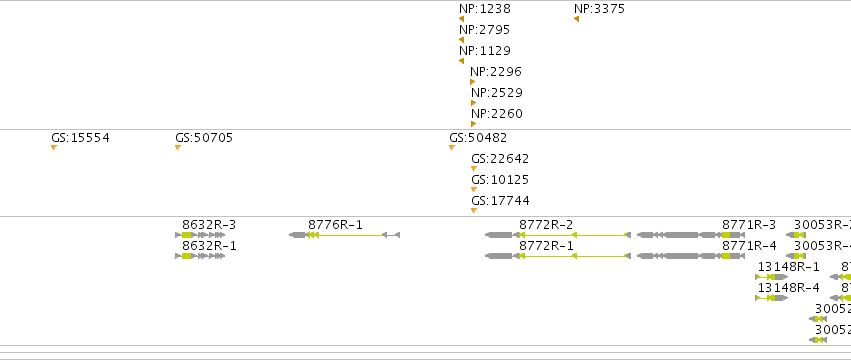Screen dimensions: 851x360
Task: Select the 8632R-3 gene model
Action: 200,235
